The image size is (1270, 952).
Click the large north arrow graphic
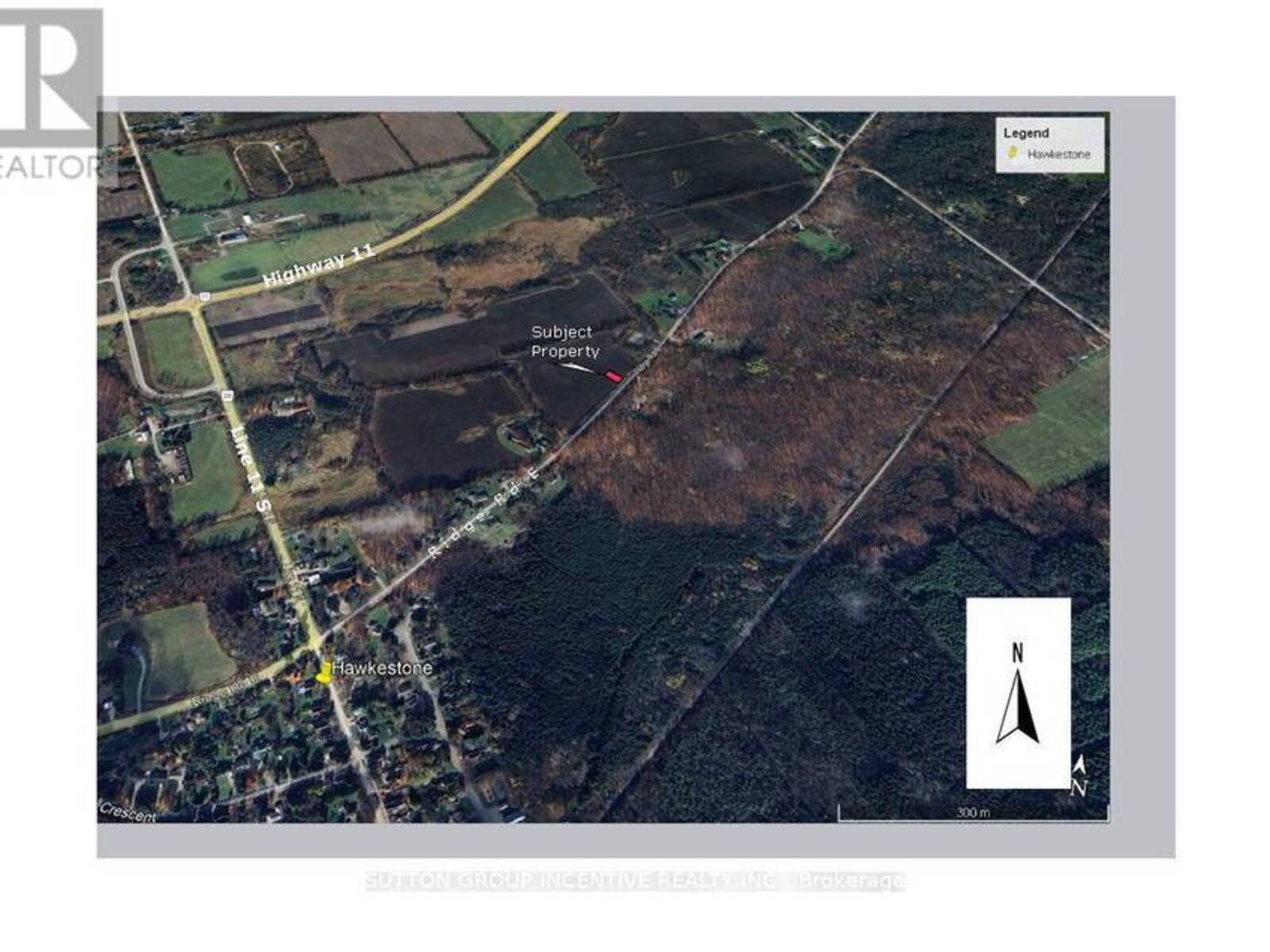pyautogui.click(x=1018, y=694)
